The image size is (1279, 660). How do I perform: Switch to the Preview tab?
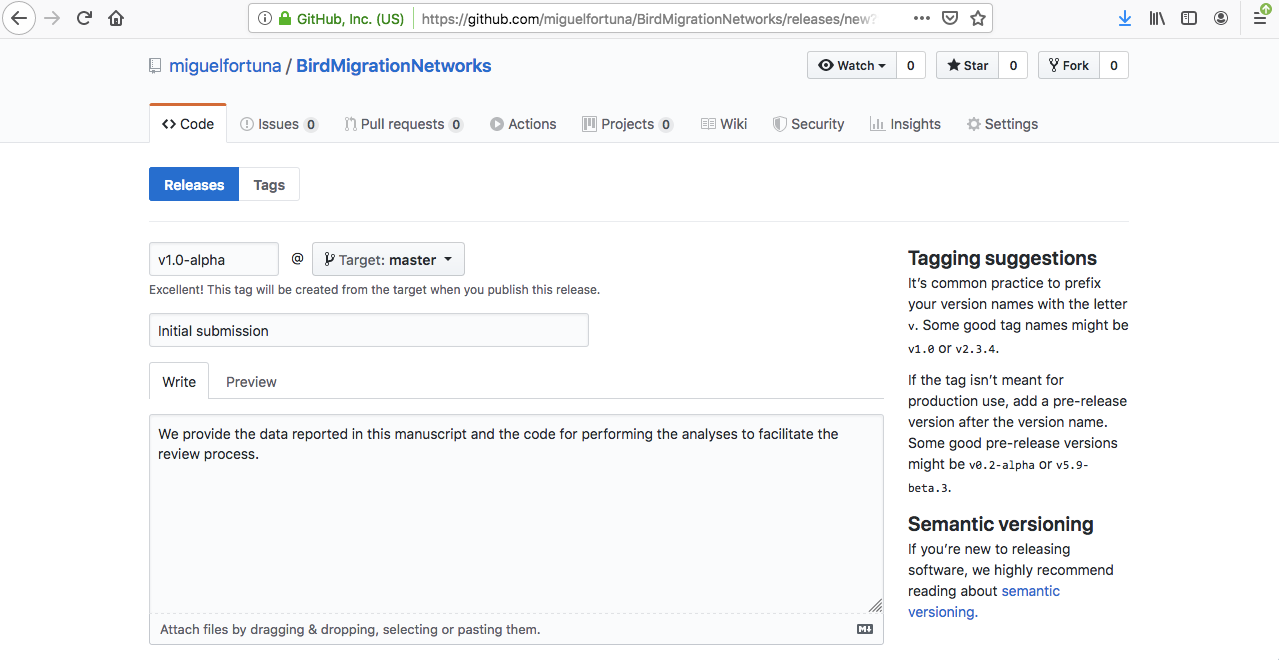click(251, 381)
